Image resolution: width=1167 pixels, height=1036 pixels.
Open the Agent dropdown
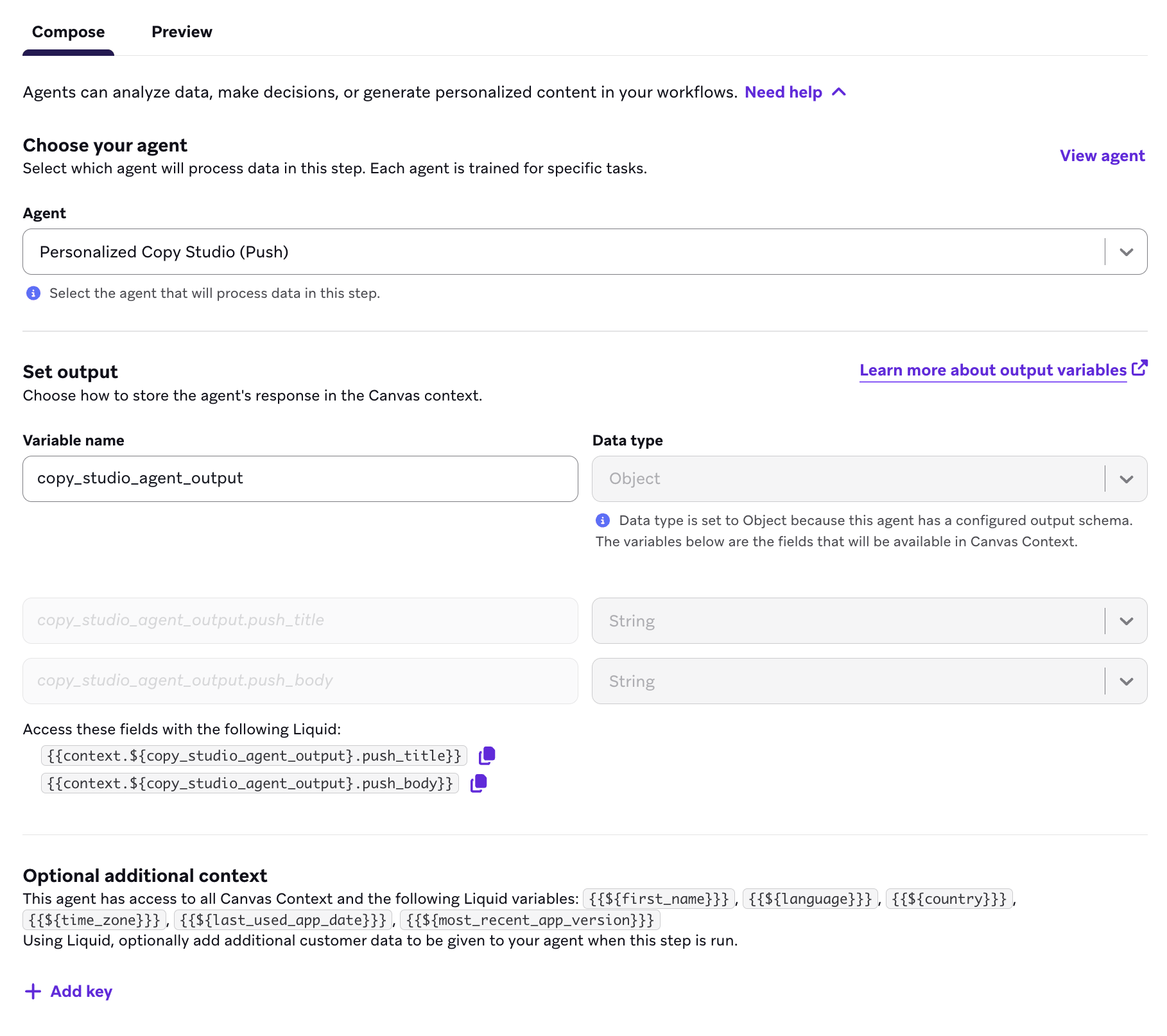click(578, 252)
